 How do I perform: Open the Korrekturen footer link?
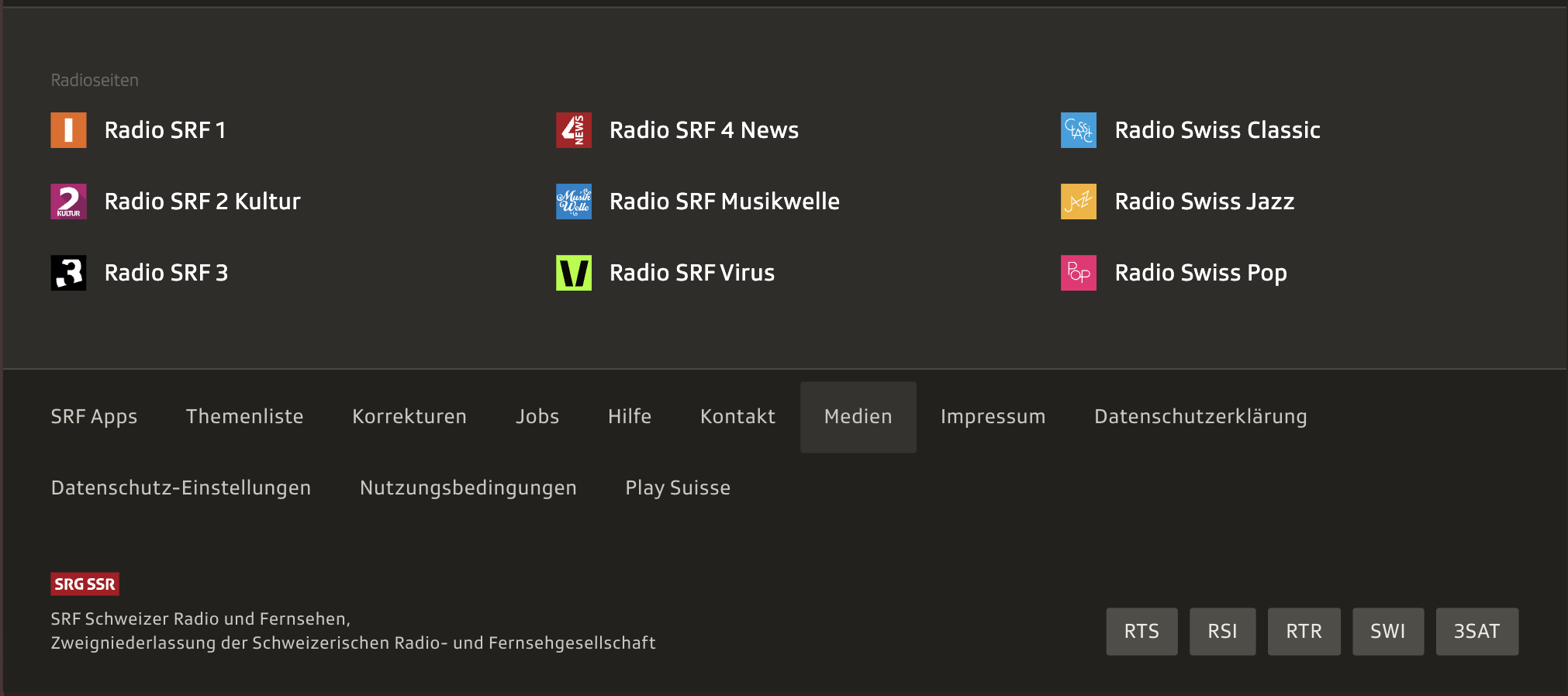tap(409, 417)
